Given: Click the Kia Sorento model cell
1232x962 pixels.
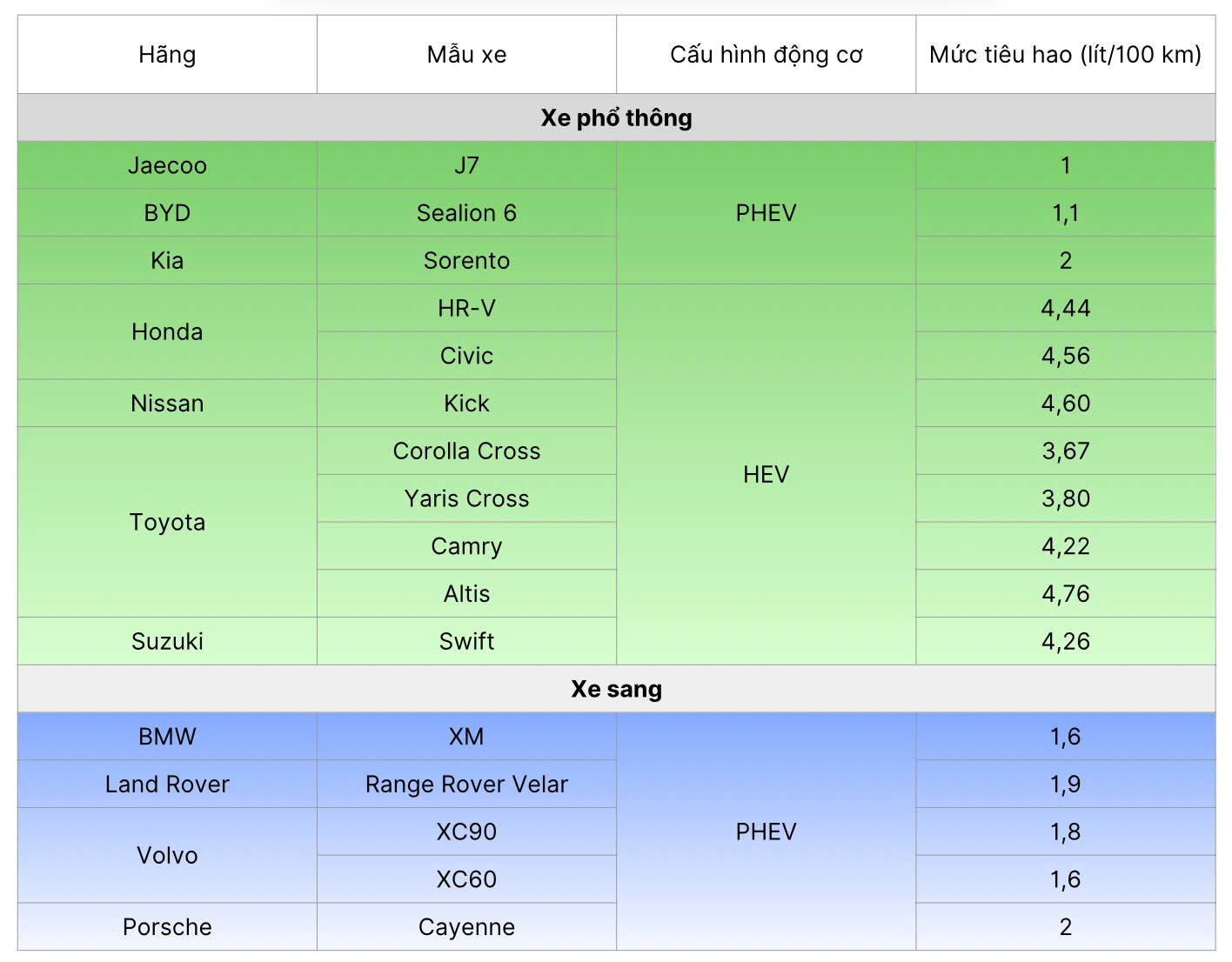Looking at the screenshot, I should pos(466,260).
